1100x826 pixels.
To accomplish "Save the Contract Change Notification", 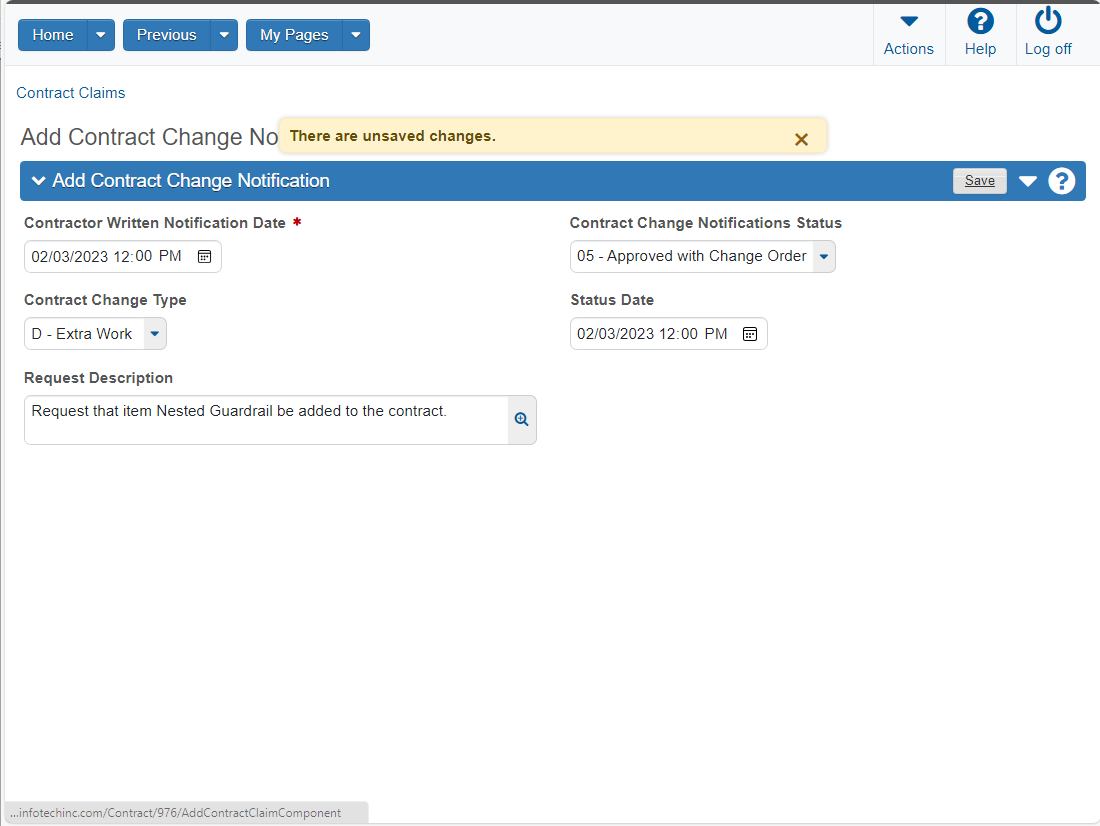I will click(979, 181).
